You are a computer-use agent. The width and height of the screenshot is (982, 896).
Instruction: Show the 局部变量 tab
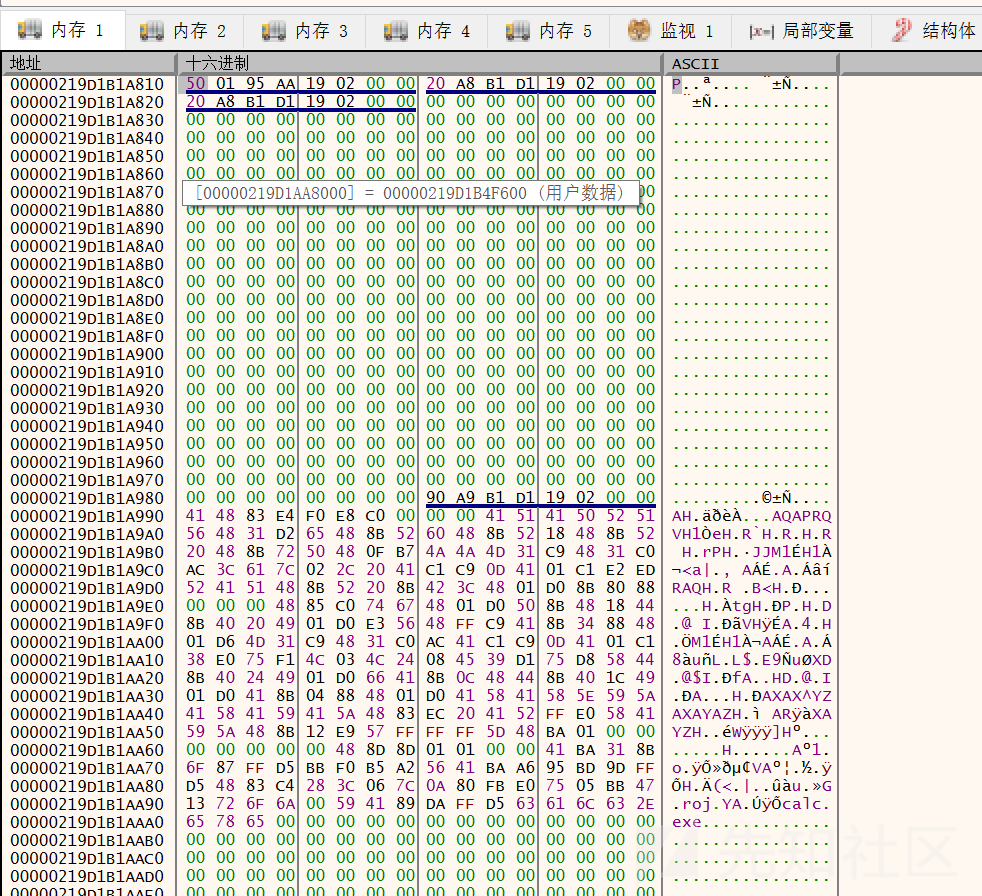(x=802, y=31)
